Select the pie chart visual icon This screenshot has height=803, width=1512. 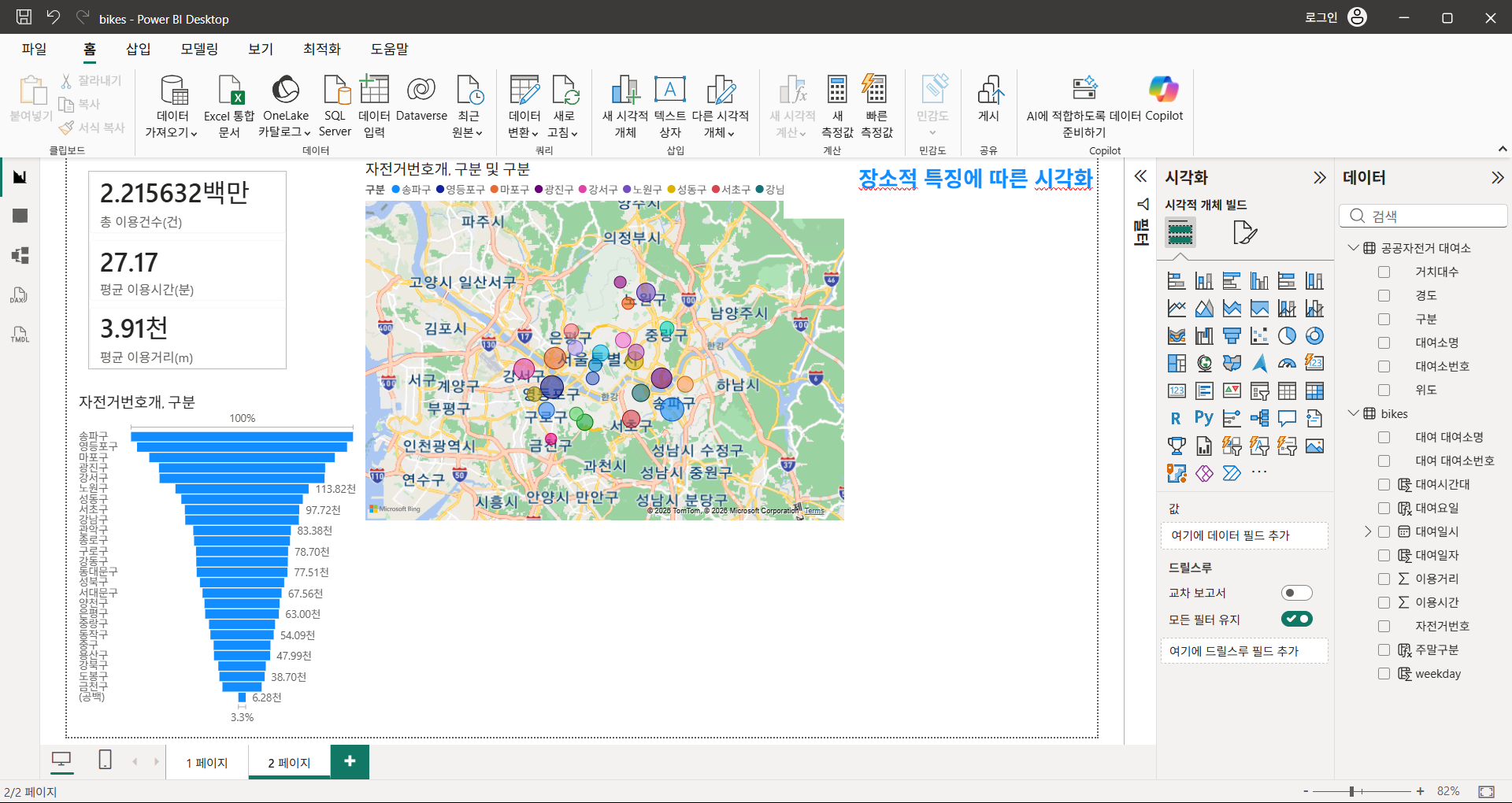pyautogui.click(x=1287, y=336)
